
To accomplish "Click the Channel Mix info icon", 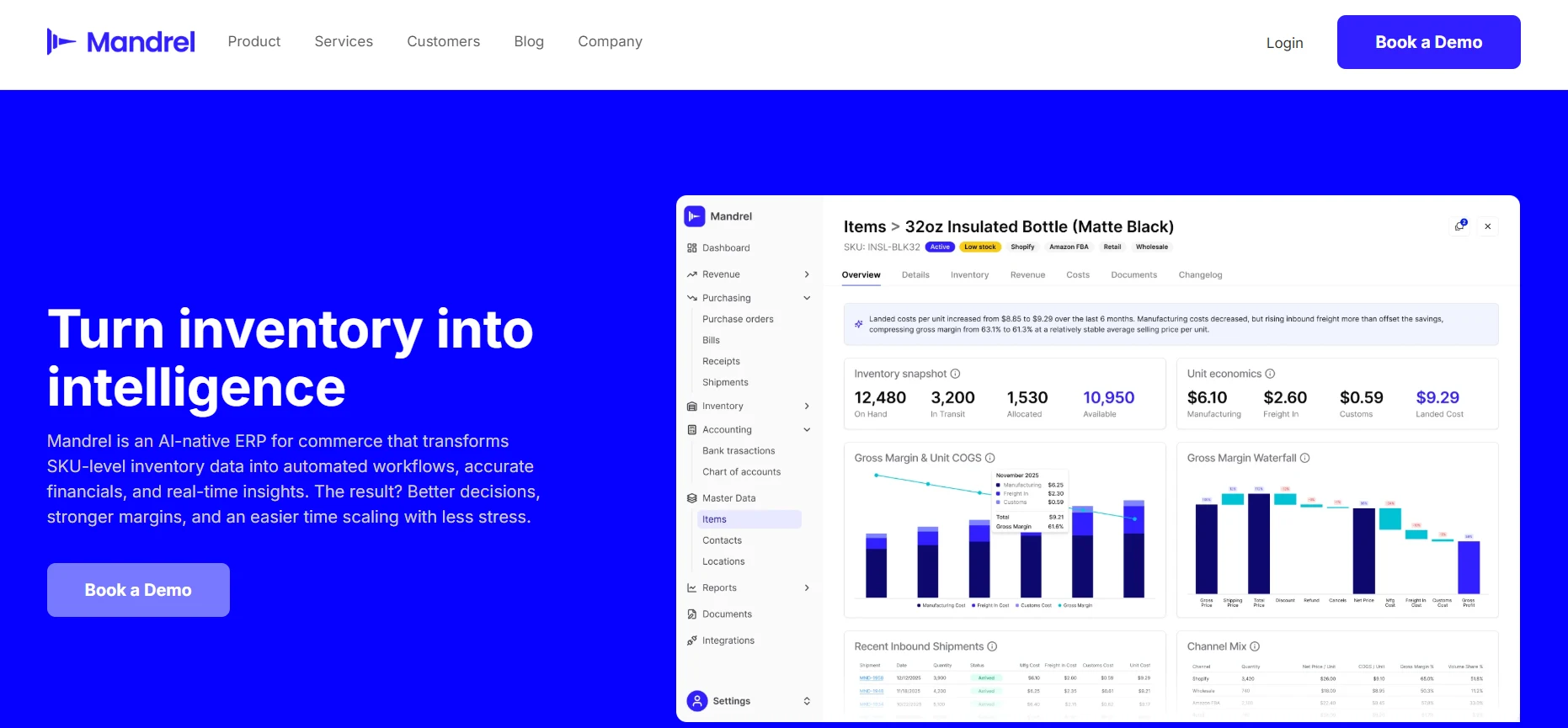I will coord(1255,646).
